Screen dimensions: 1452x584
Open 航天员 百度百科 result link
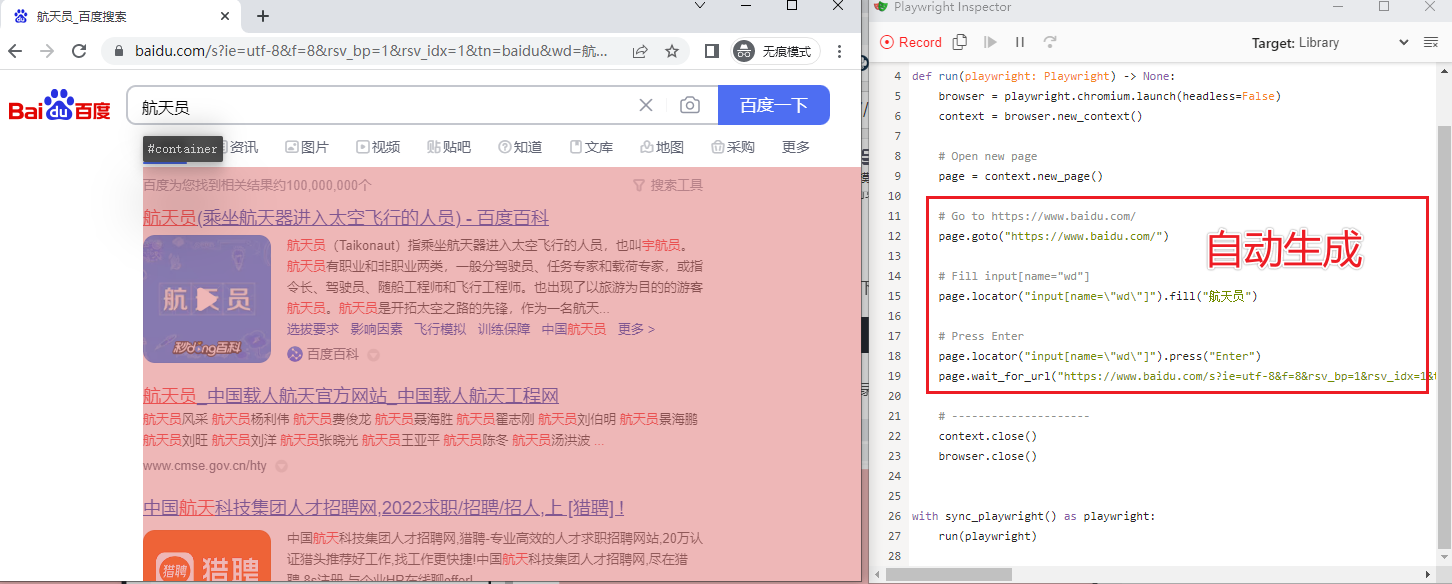pyautogui.click(x=346, y=218)
